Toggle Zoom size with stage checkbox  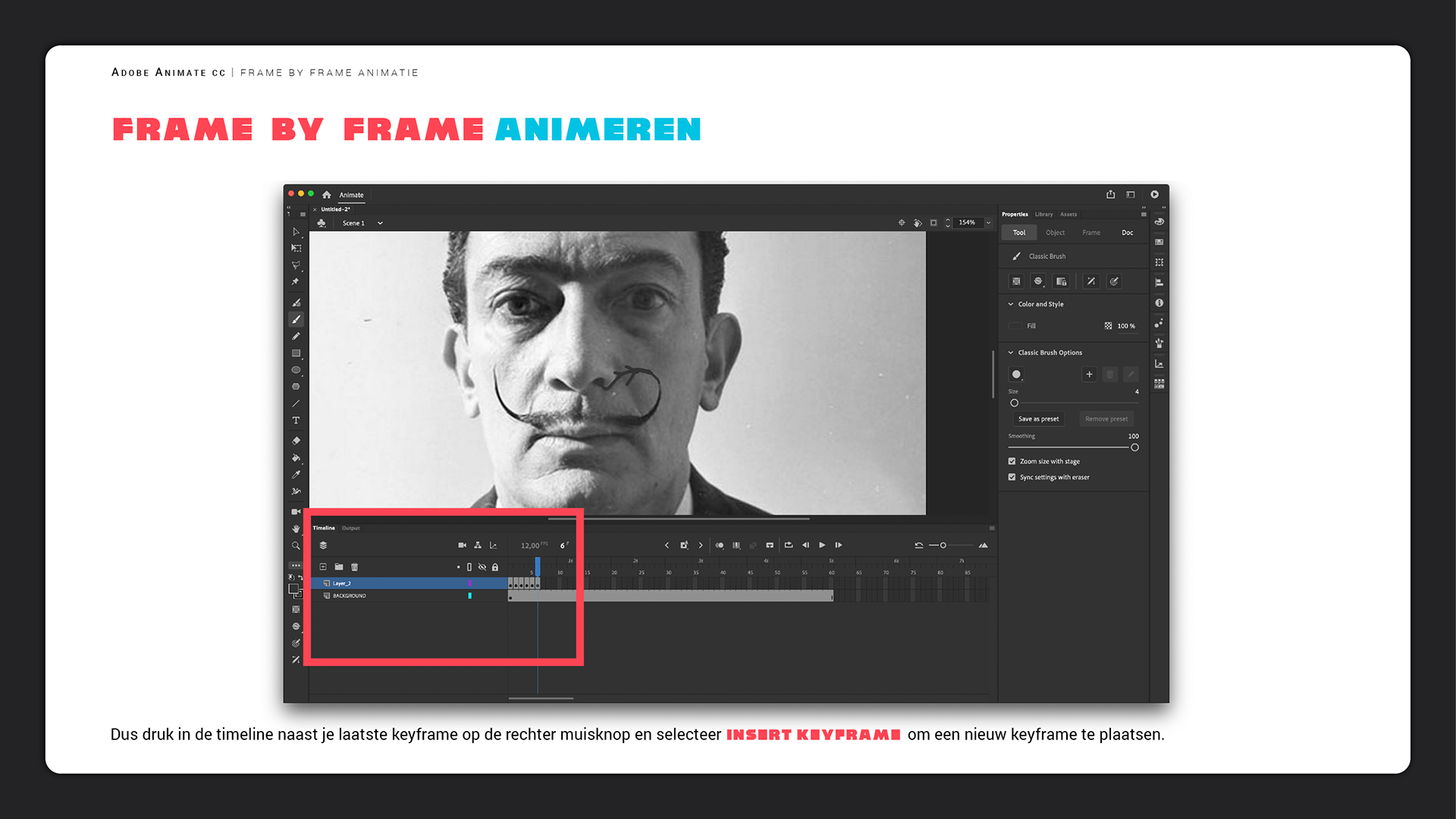[x=1012, y=461]
